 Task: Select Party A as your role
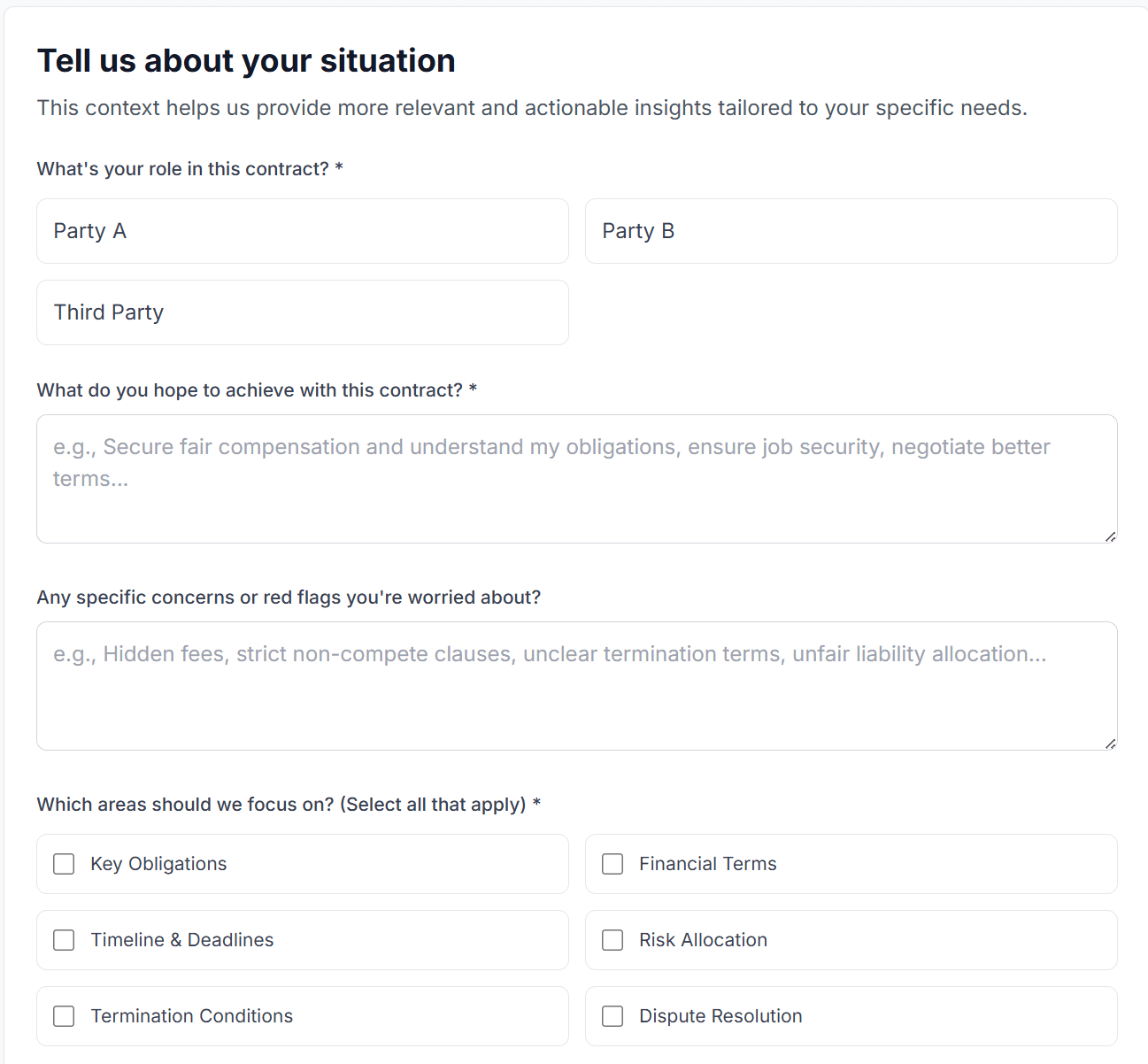302,231
